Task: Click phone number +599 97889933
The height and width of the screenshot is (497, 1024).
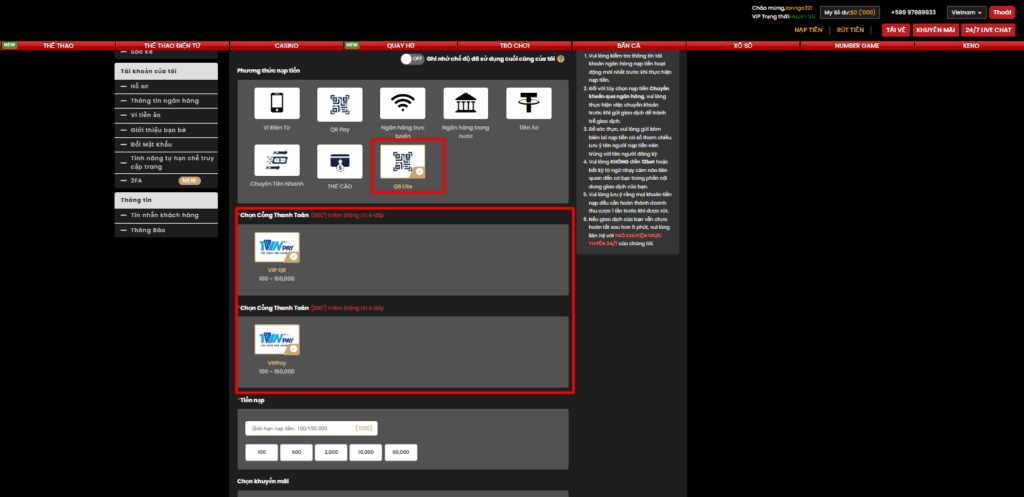Action: [x=913, y=12]
